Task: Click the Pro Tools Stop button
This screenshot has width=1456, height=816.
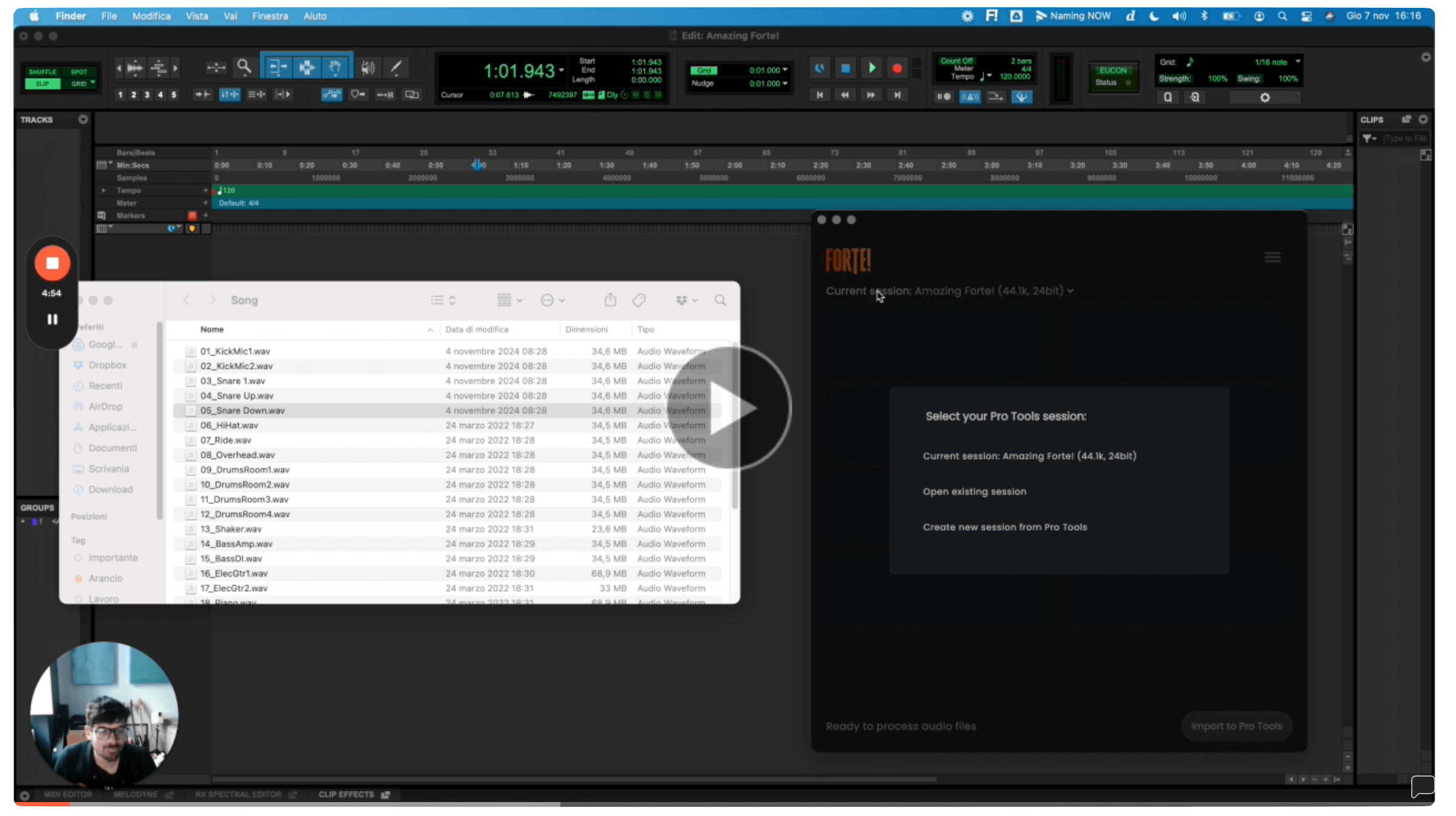Action: click(x=845, y=68)
